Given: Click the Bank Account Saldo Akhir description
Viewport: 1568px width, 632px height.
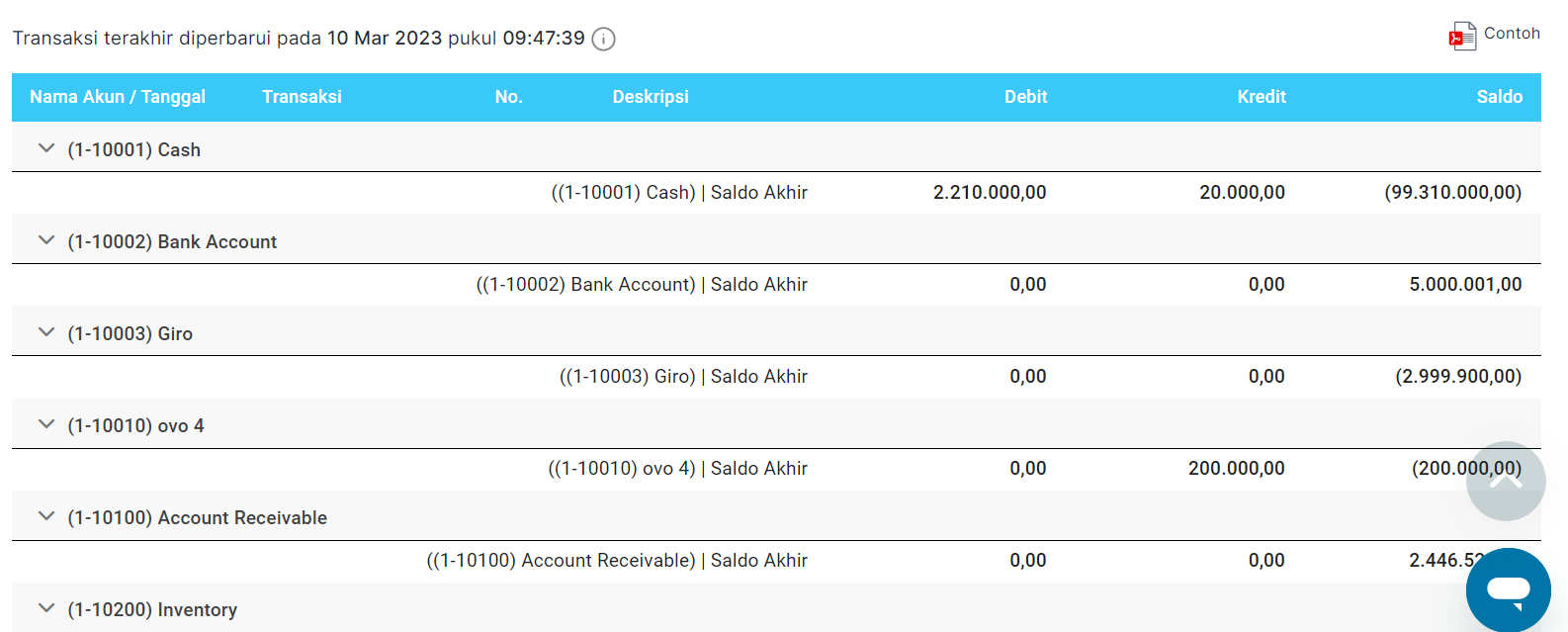Looking at the screenshot, I should [x=642, y=285].
